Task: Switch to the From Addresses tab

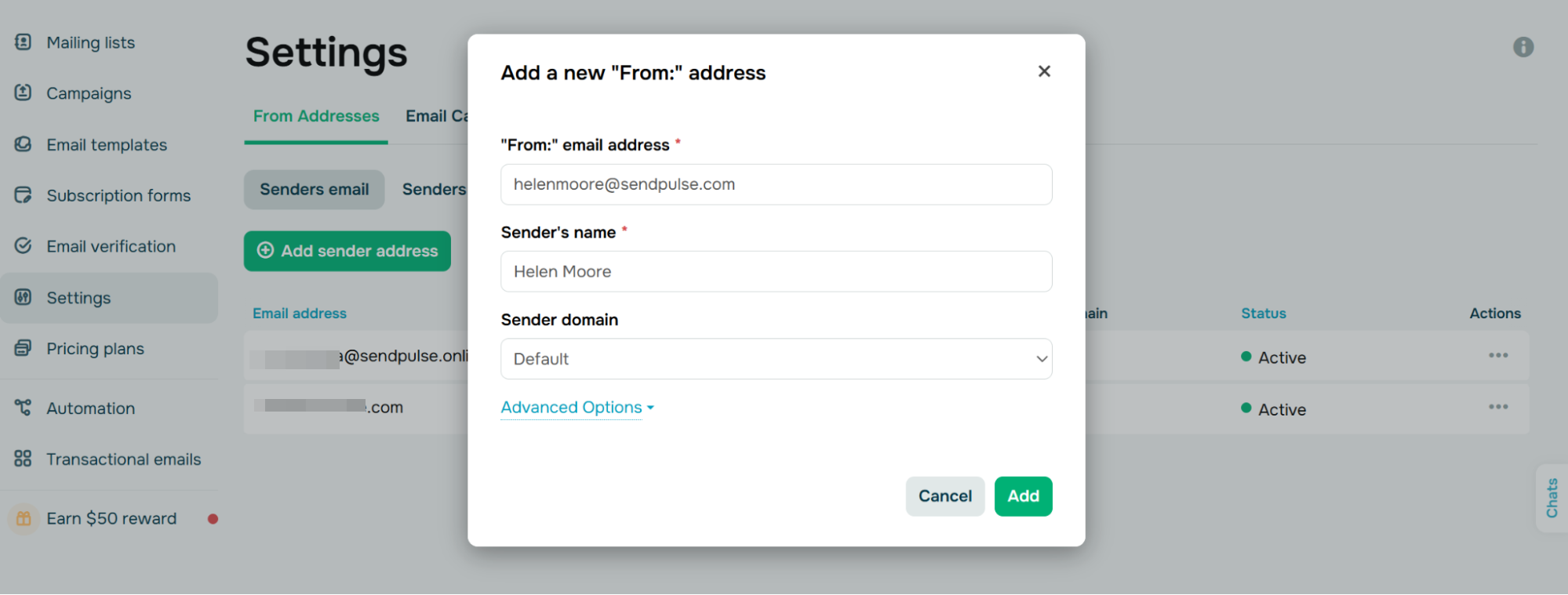Action: [315, 115]
